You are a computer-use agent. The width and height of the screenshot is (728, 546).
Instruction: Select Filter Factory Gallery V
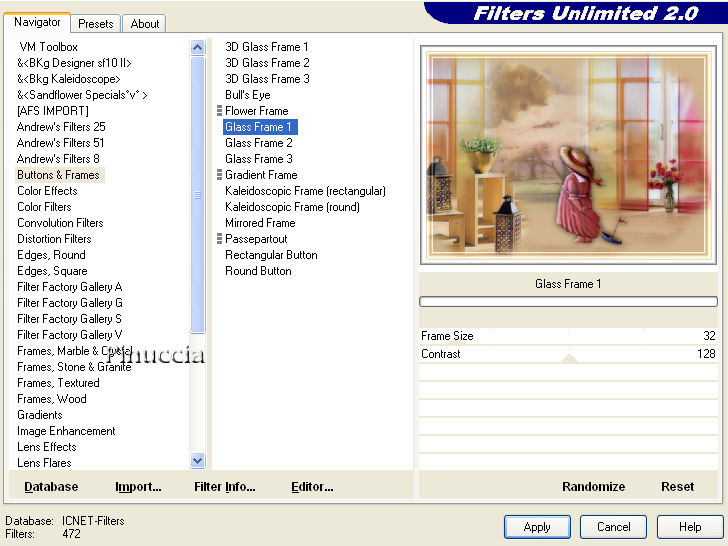[70, 335]
